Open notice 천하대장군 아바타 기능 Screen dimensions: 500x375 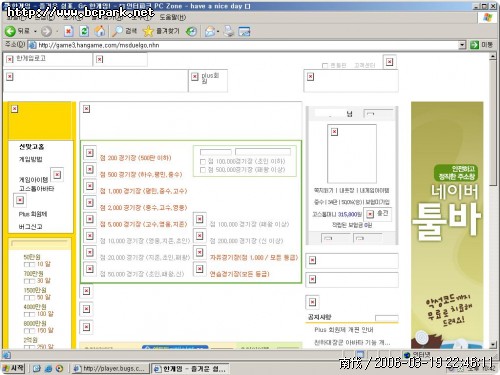tap(352, 342)
